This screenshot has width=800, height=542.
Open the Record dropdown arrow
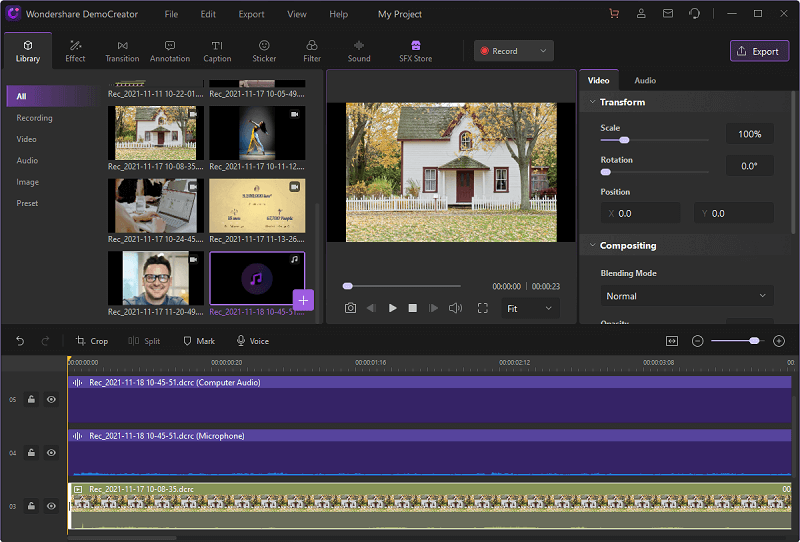tap(543, 51)
